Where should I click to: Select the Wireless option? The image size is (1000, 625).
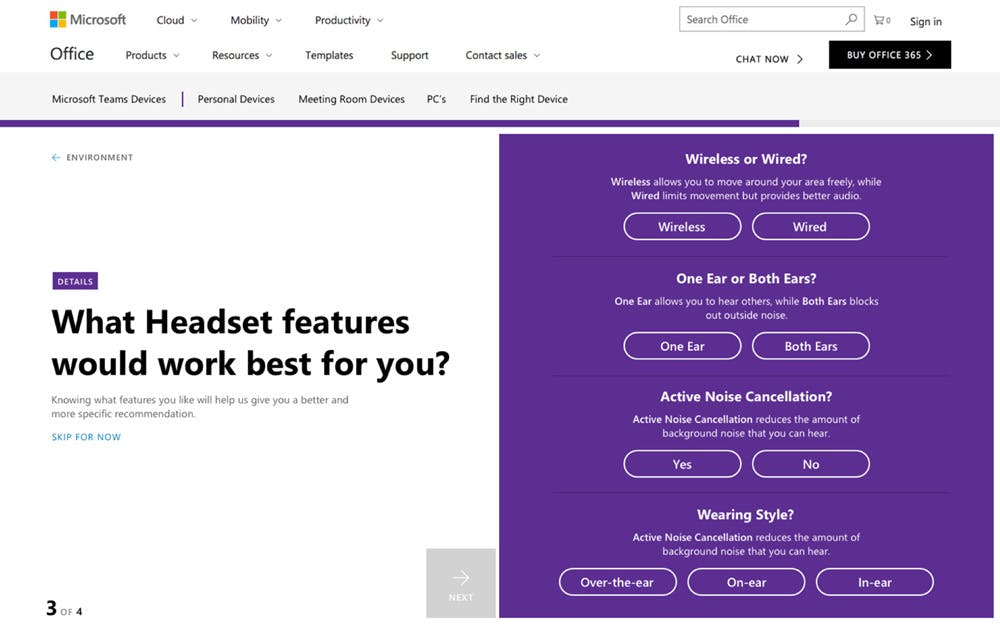click(682, 226)
